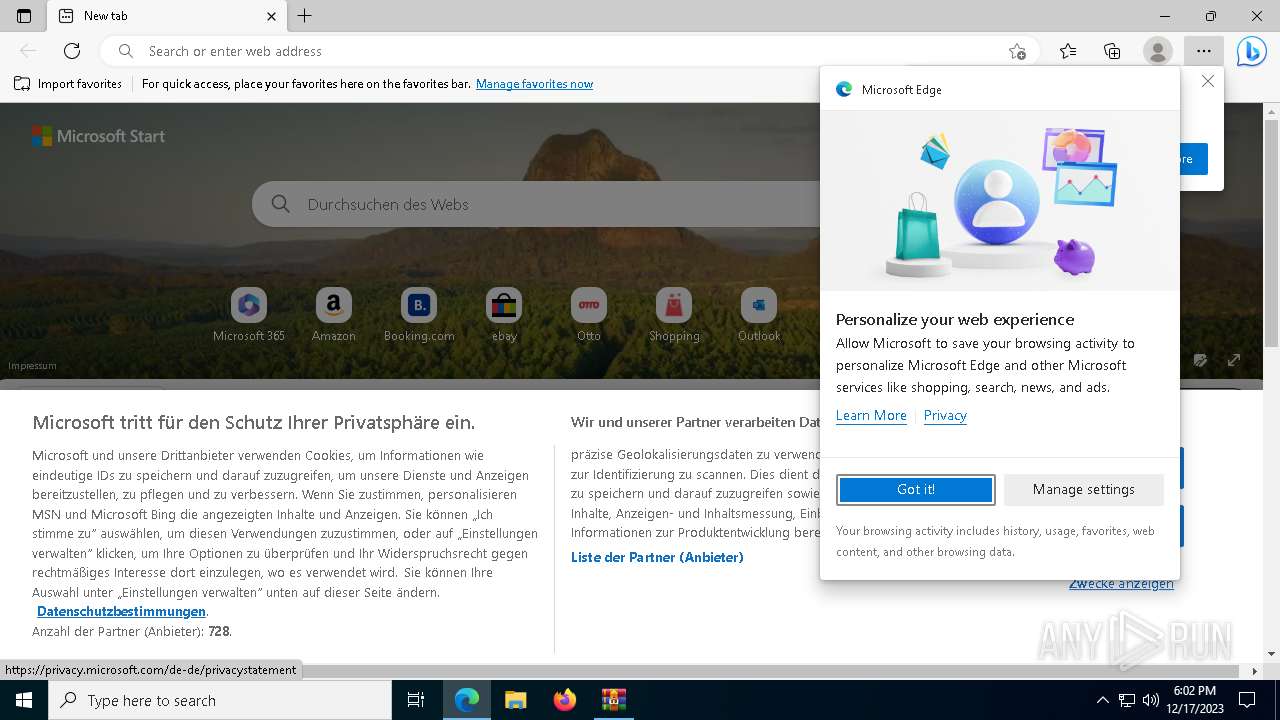1280x720 pixels.
Task: Open Microsoft Edge taskbar icon
Action: [x=467, y=700]
